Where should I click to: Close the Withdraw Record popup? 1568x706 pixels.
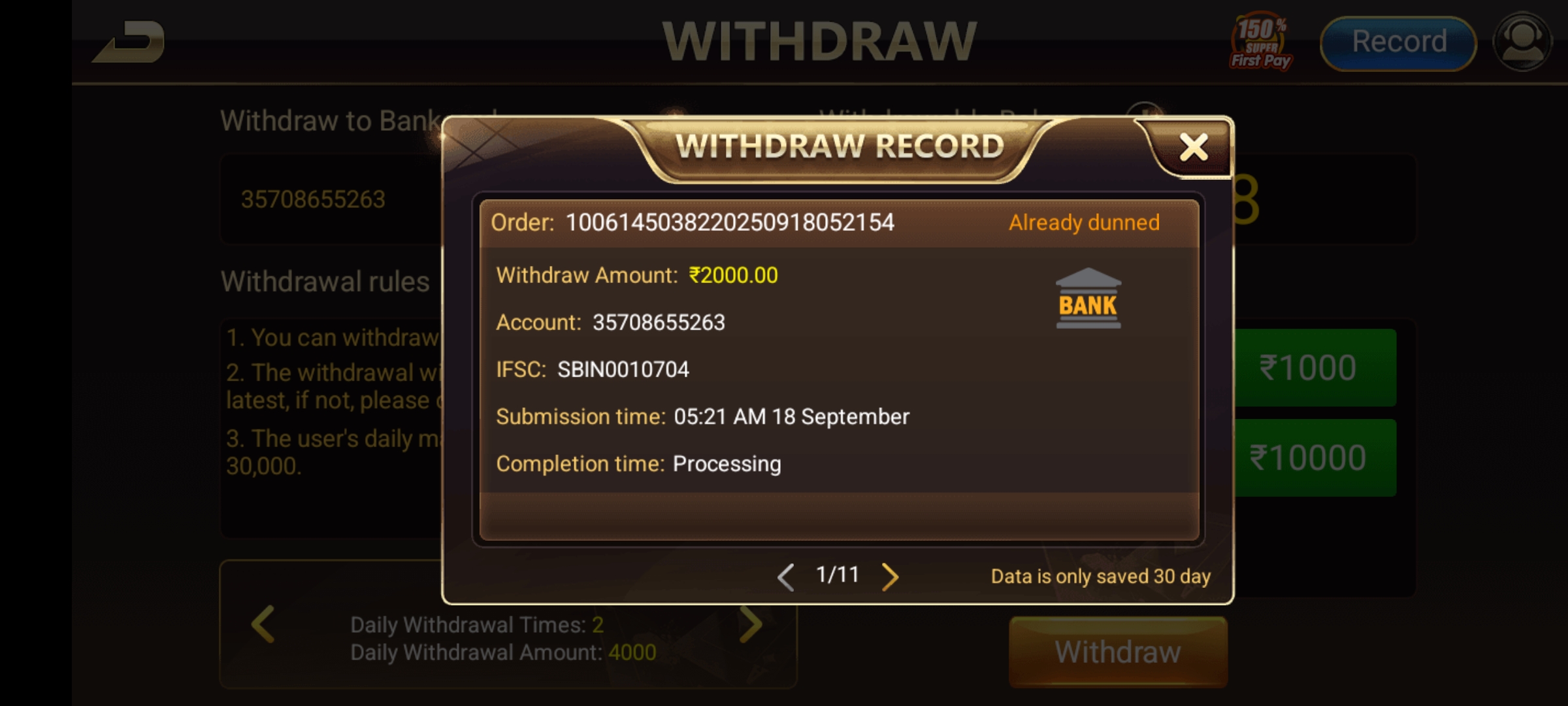(1193, 148)
